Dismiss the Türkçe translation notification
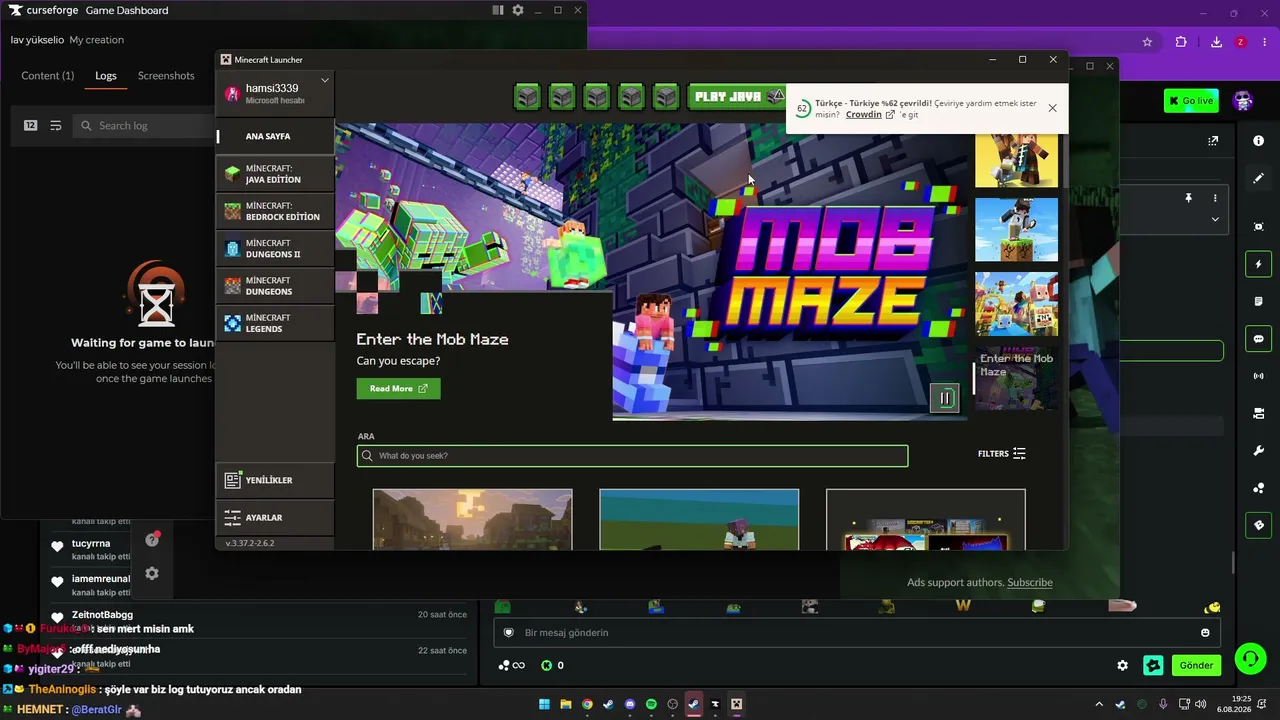Image resolution: width=1280 pixels, height=720 pixels. tap(1052, 108)
